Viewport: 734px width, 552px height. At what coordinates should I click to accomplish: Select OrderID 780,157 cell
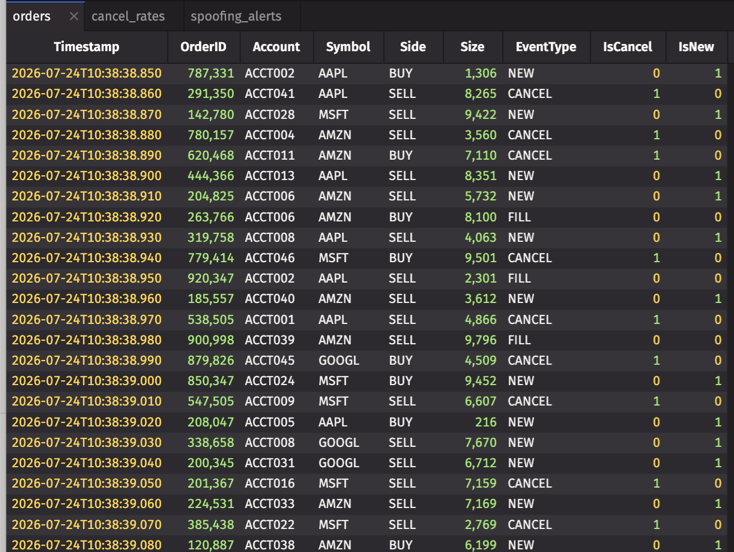click(x=203, y=135)
